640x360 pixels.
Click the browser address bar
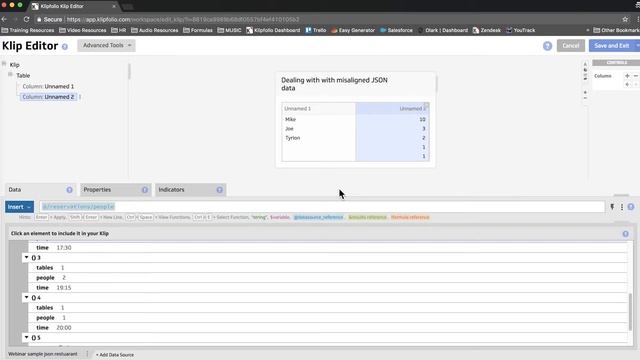(x=327, y=19)
